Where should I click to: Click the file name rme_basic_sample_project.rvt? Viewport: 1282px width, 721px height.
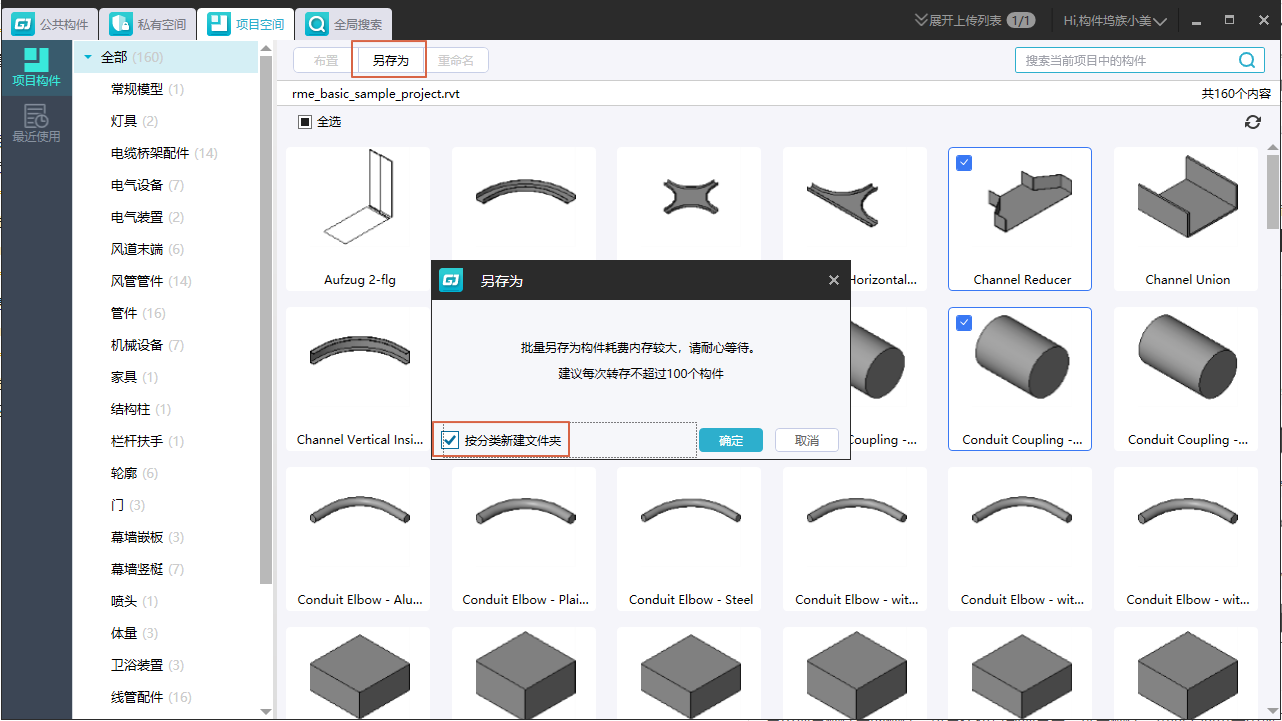click(376, 94)
